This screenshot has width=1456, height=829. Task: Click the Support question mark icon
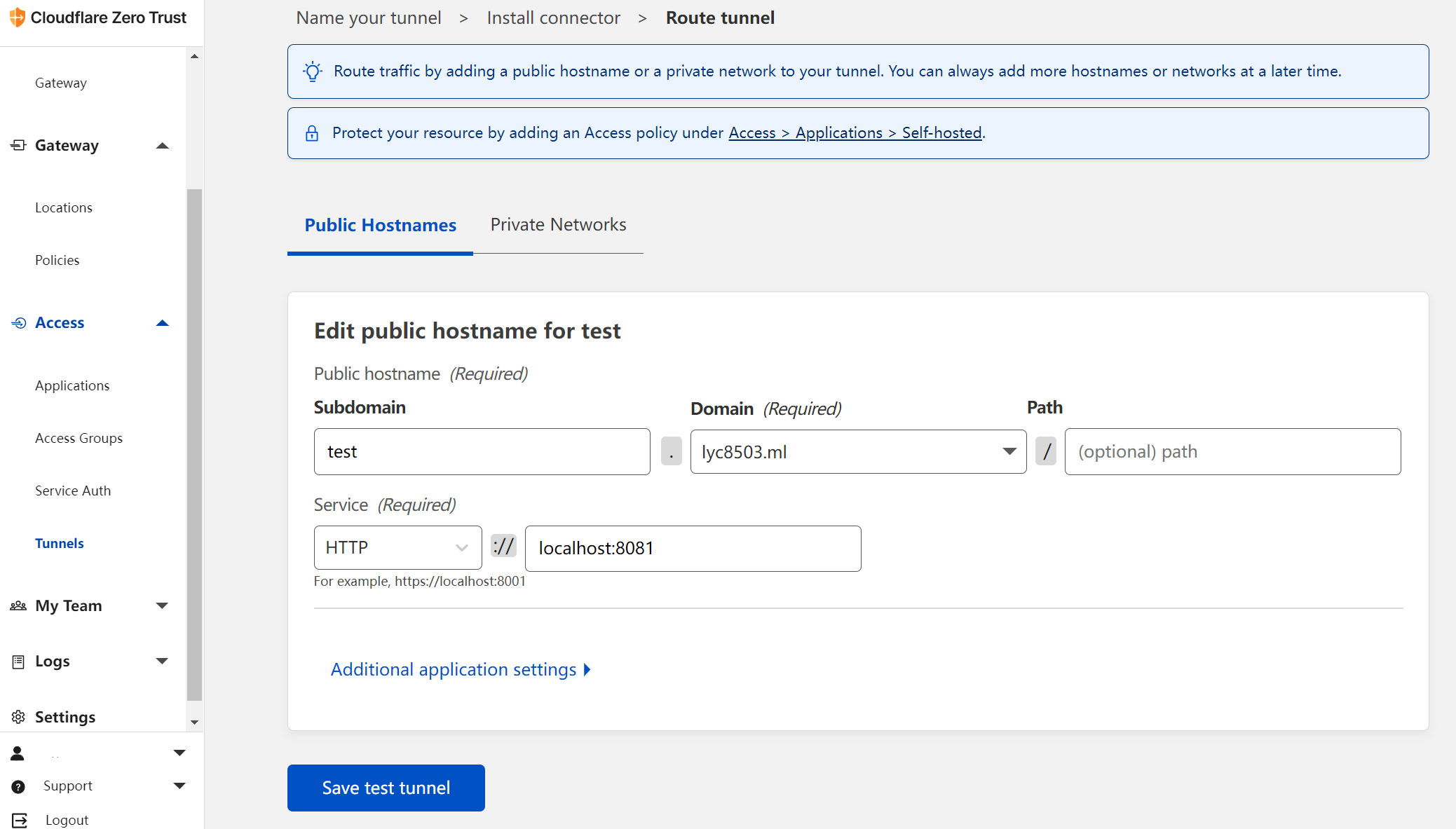[x=18, y=786]
